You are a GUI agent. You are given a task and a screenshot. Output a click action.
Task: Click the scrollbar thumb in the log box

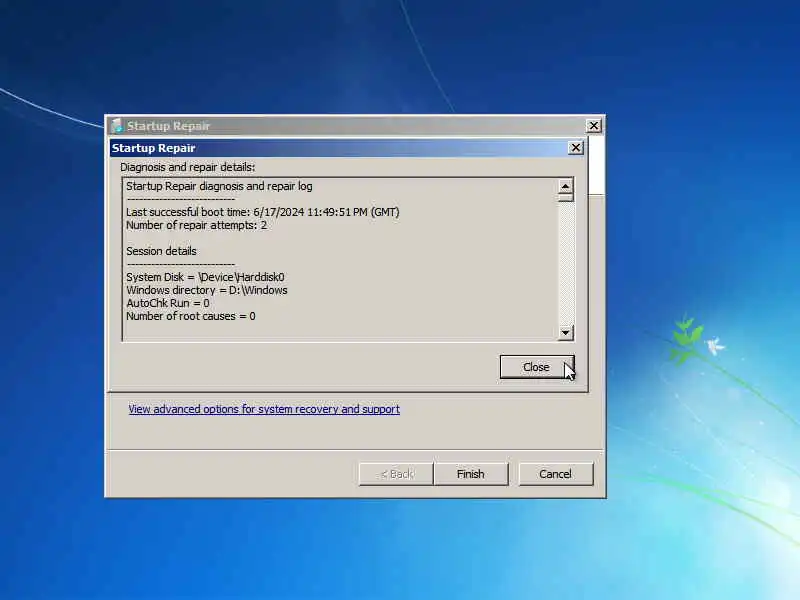click(x=565, y=197)
